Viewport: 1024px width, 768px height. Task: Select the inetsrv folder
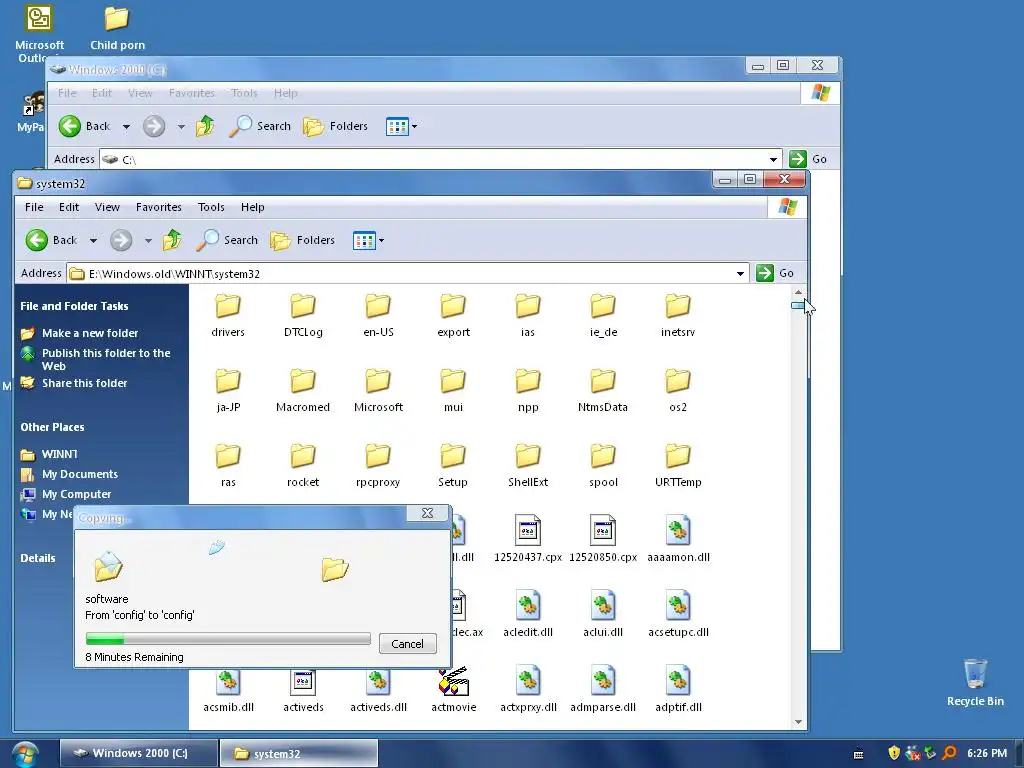(x=678, y=315)
